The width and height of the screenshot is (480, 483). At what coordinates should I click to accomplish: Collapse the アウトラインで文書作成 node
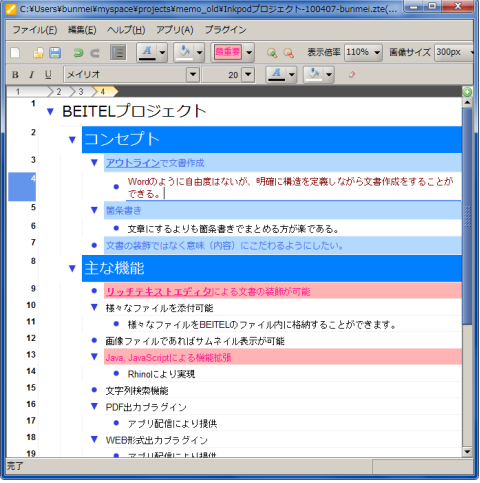[x=94, y=163]
